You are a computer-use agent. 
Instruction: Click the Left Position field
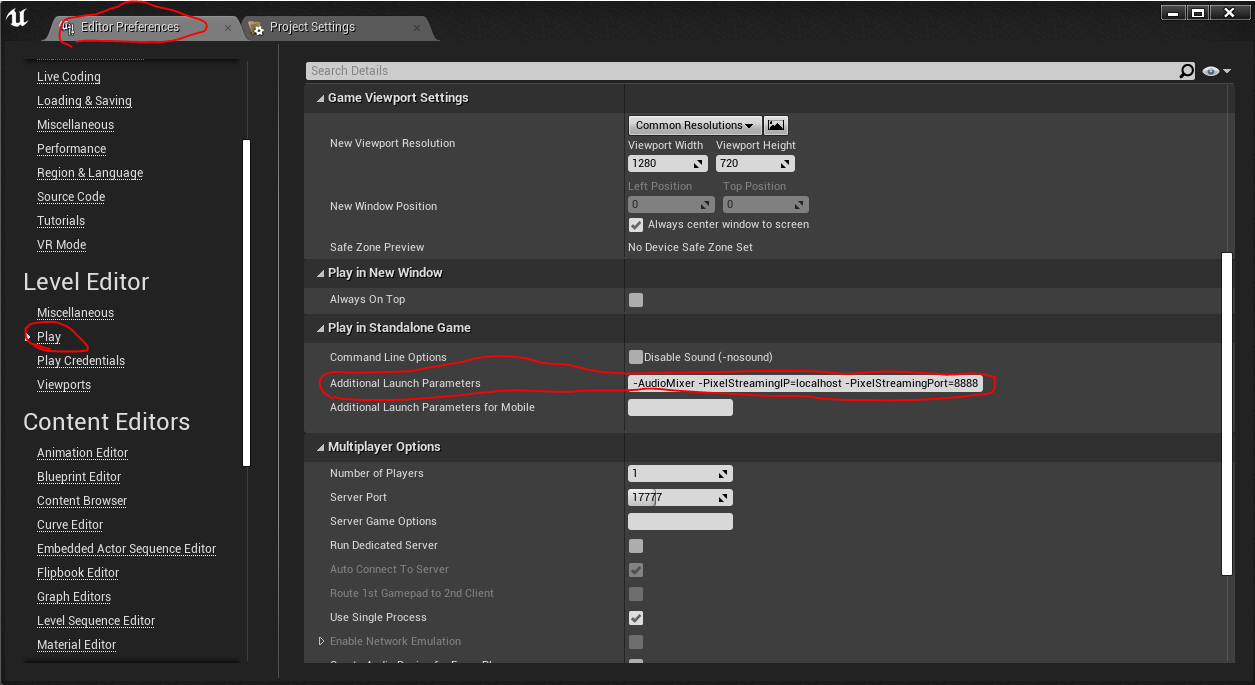tap(671, 204)
